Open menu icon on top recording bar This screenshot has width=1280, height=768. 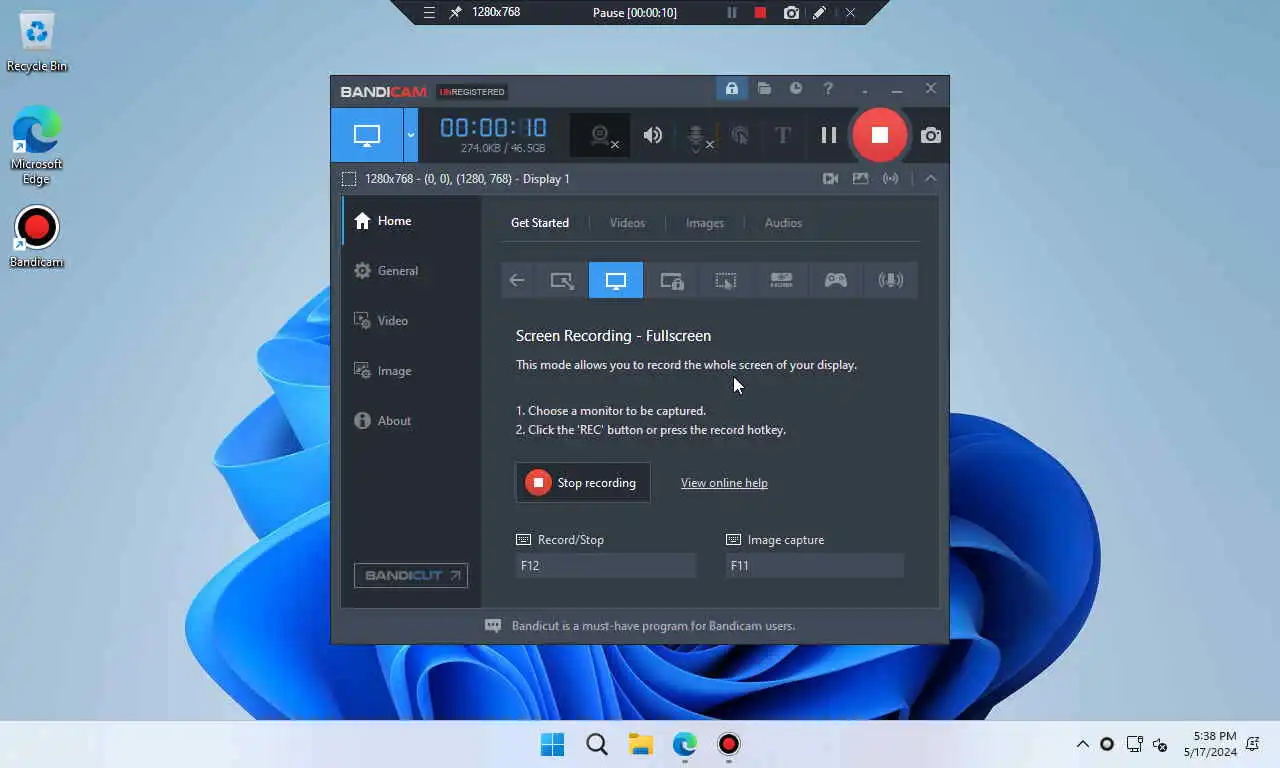tap(429, 13)
